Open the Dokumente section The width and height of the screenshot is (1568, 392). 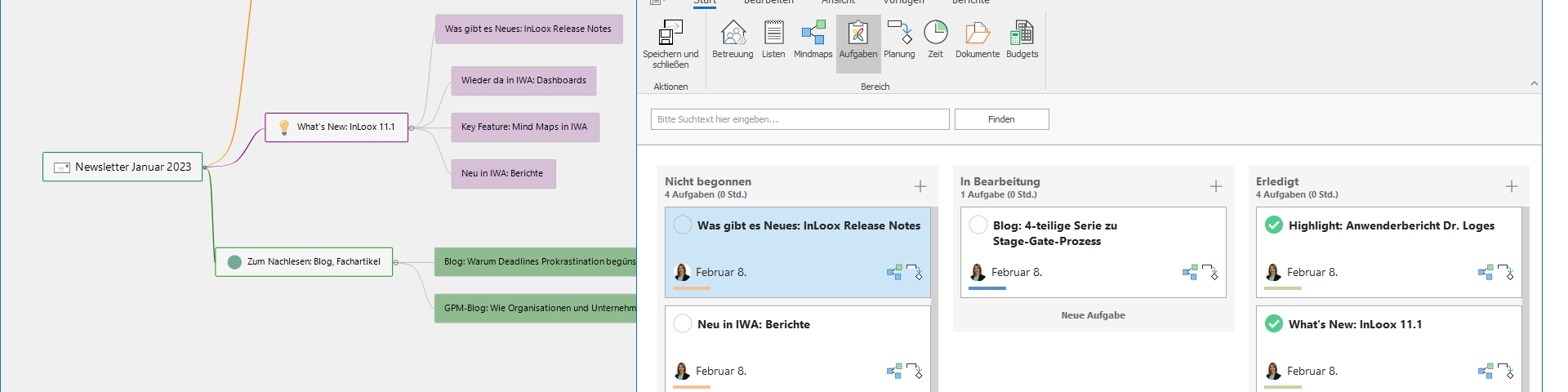point(978,33)
